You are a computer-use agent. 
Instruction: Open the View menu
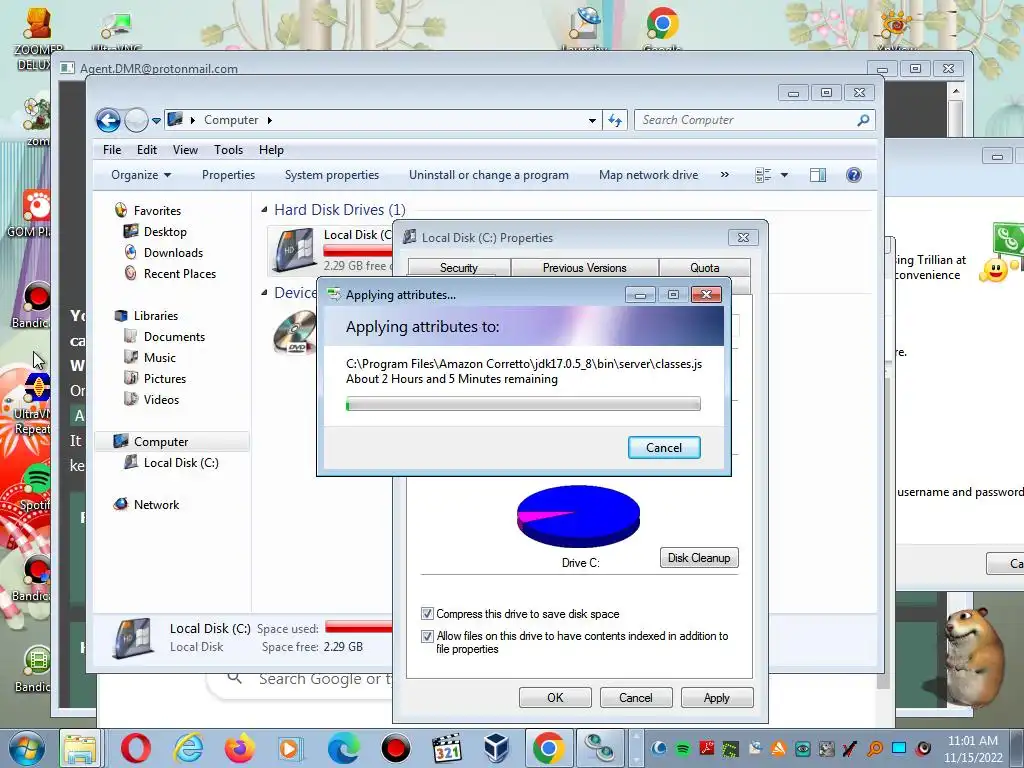click(x=185, y=150)
